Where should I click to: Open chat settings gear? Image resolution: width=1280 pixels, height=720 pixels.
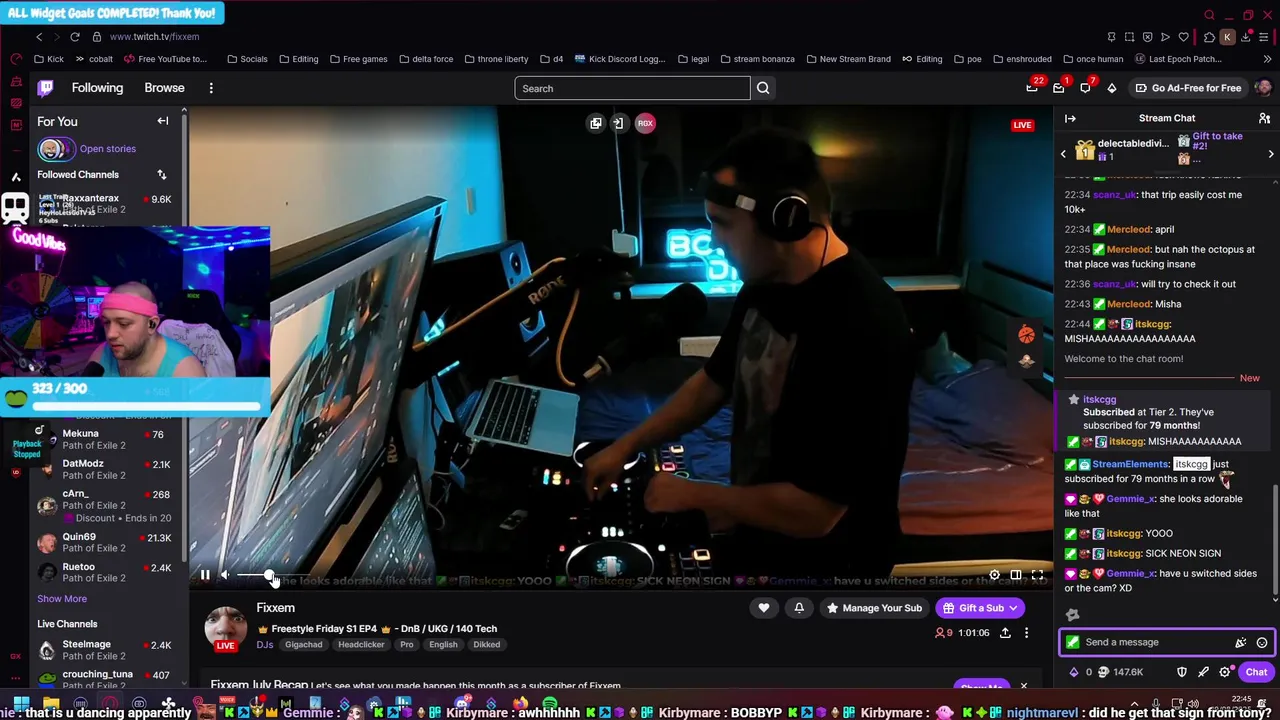pyautogui.click(x=1225, y=672)
